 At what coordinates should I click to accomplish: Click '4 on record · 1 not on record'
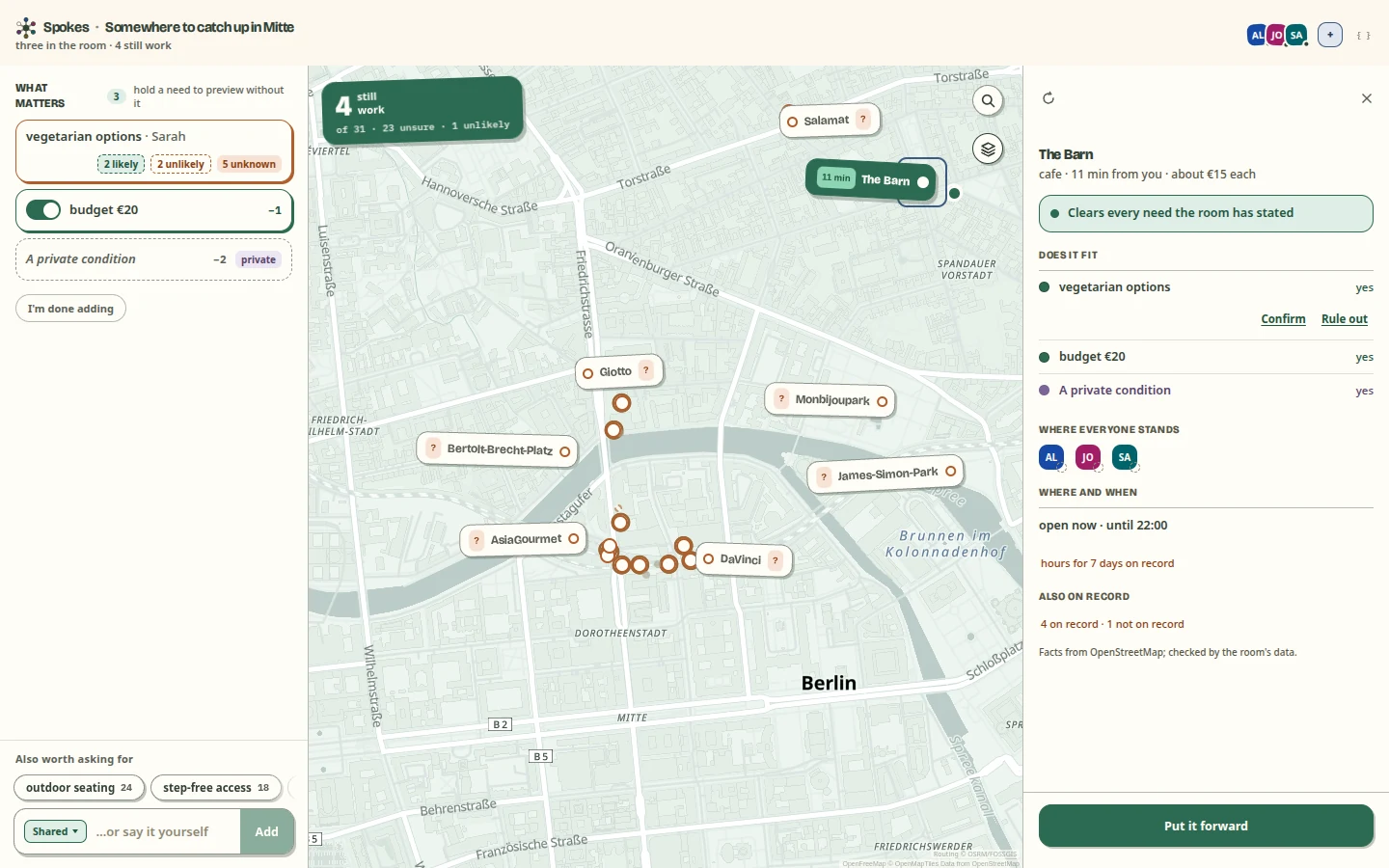(x=1112, y=624)
